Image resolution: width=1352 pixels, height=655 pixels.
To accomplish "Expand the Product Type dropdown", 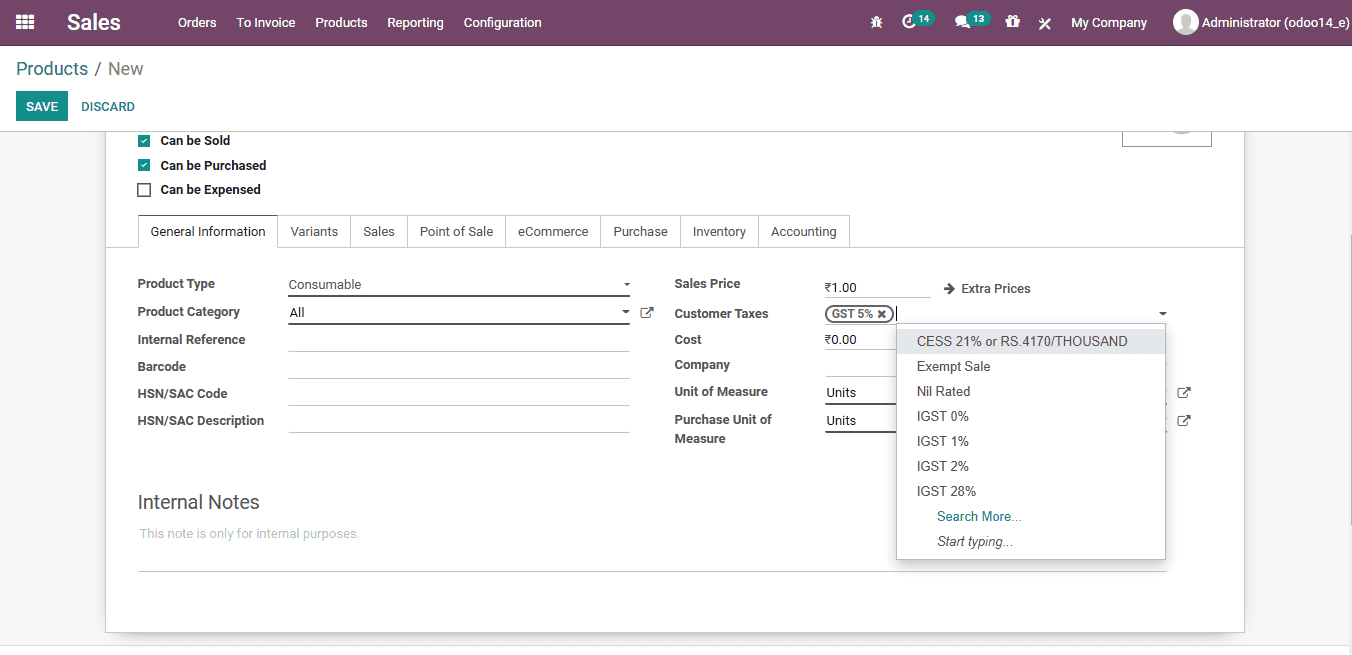I will pyautogui.click(x=627, y=284).
